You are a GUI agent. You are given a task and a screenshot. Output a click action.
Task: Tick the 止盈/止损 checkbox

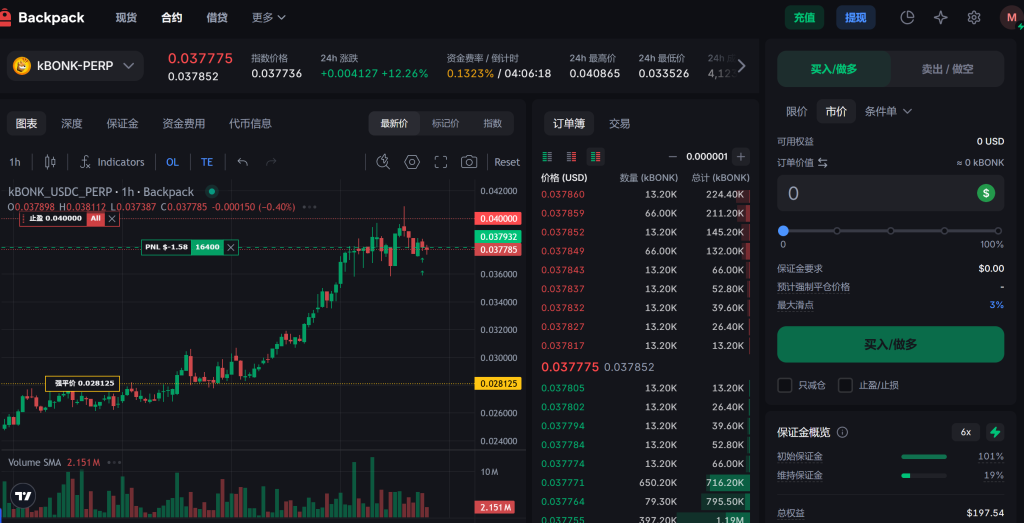pos(845,385)
